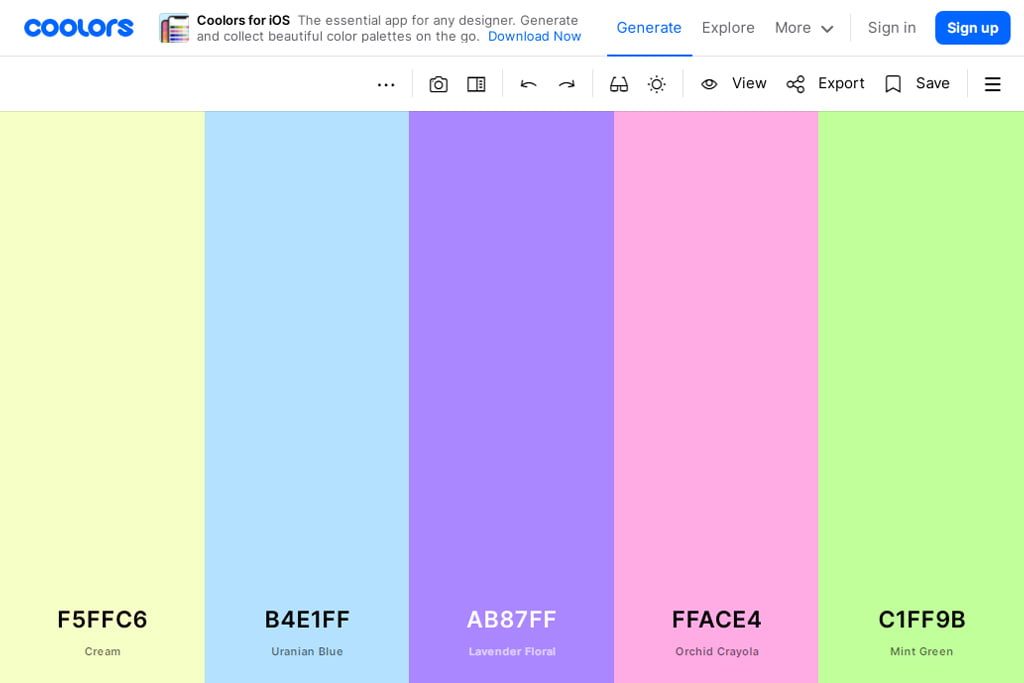Screen dimensions: 1024x683
Task: Click the Sign in link
Action: pyautogui.click(x=891, y=28)
